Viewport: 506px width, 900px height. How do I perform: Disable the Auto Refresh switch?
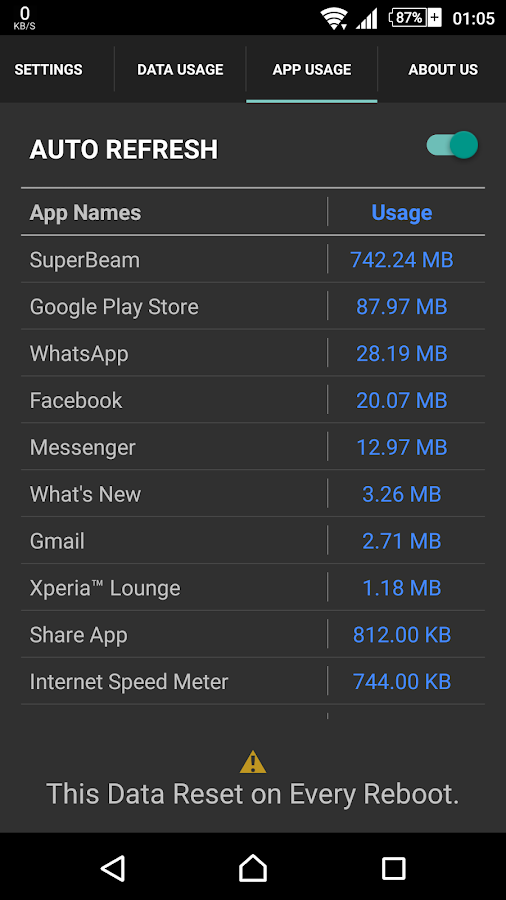[452, 145]
